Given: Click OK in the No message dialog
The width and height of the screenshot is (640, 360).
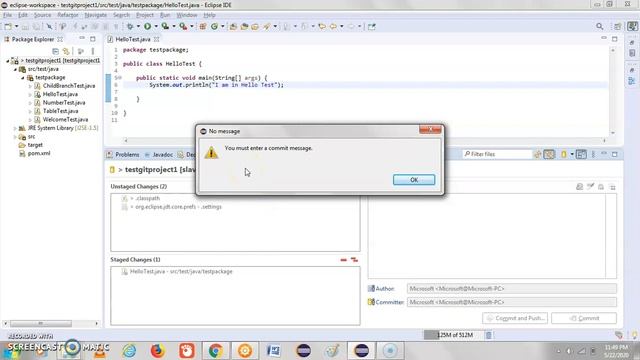Looking at the screenshot, I should (414, 180).
